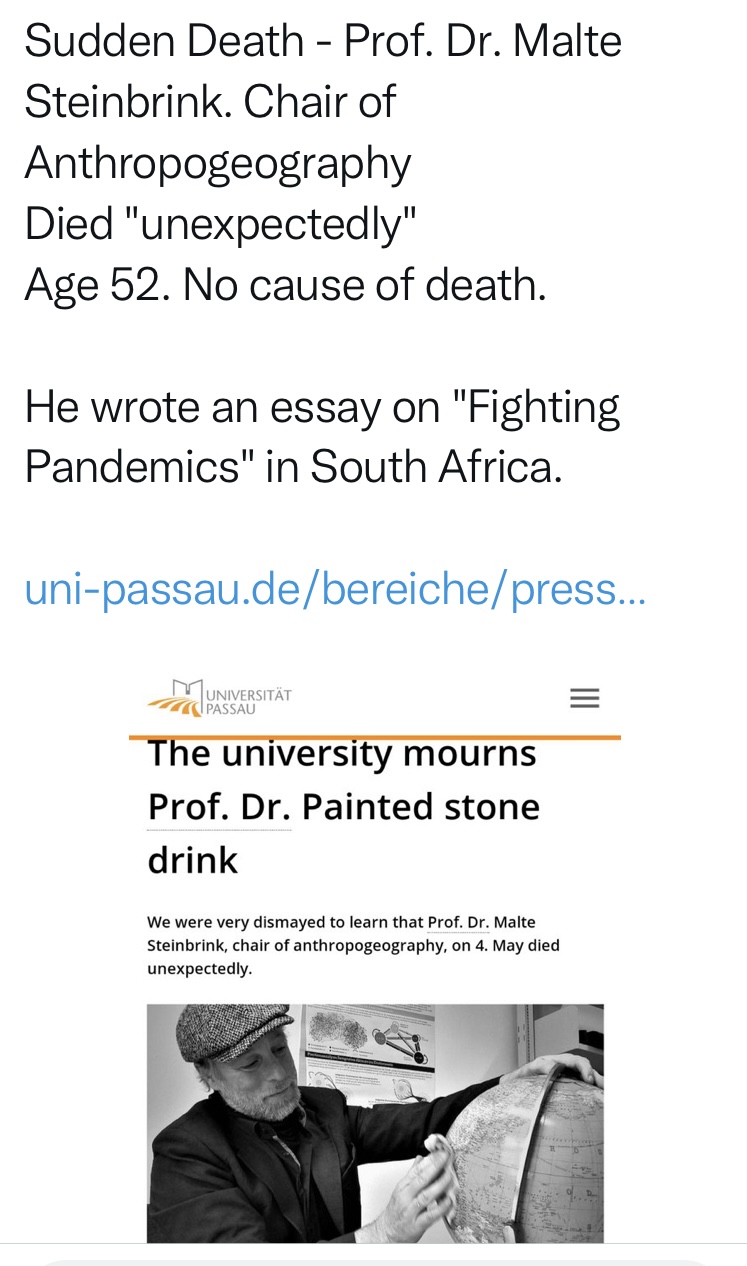Screen dimensions: 747x1266
Task: Click the globe in the article photo
Action: (x=530, y=1150)
